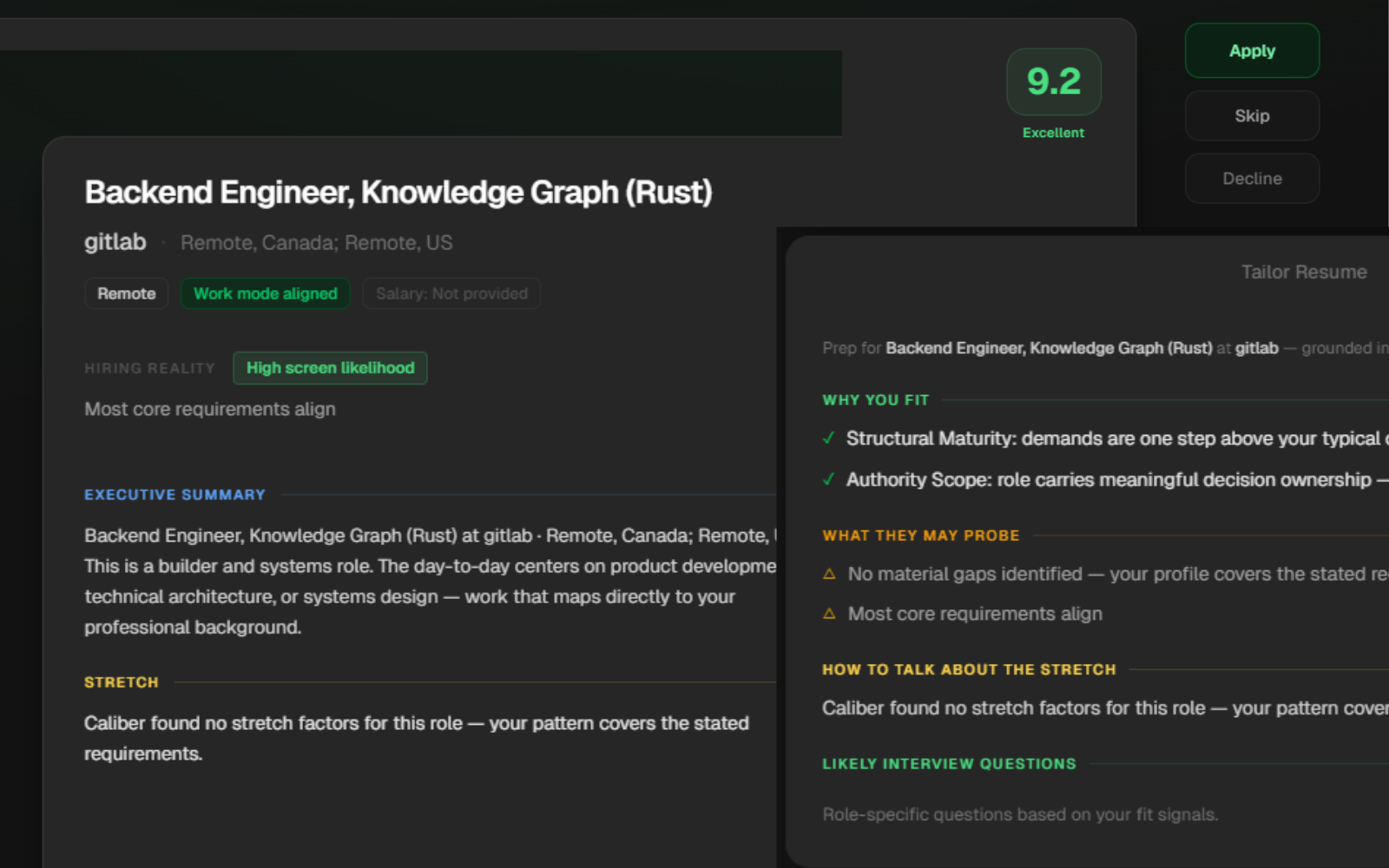The width and height of the screenshot is (1389, 868).
Task: Click the green Apply button
Action: 1251,51
